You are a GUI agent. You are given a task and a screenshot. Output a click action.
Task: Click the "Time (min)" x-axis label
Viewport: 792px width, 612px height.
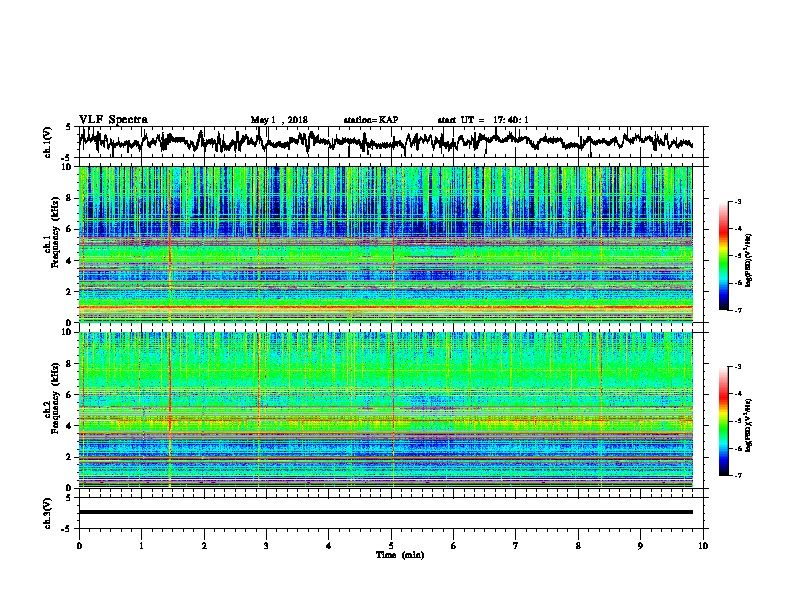400,555
